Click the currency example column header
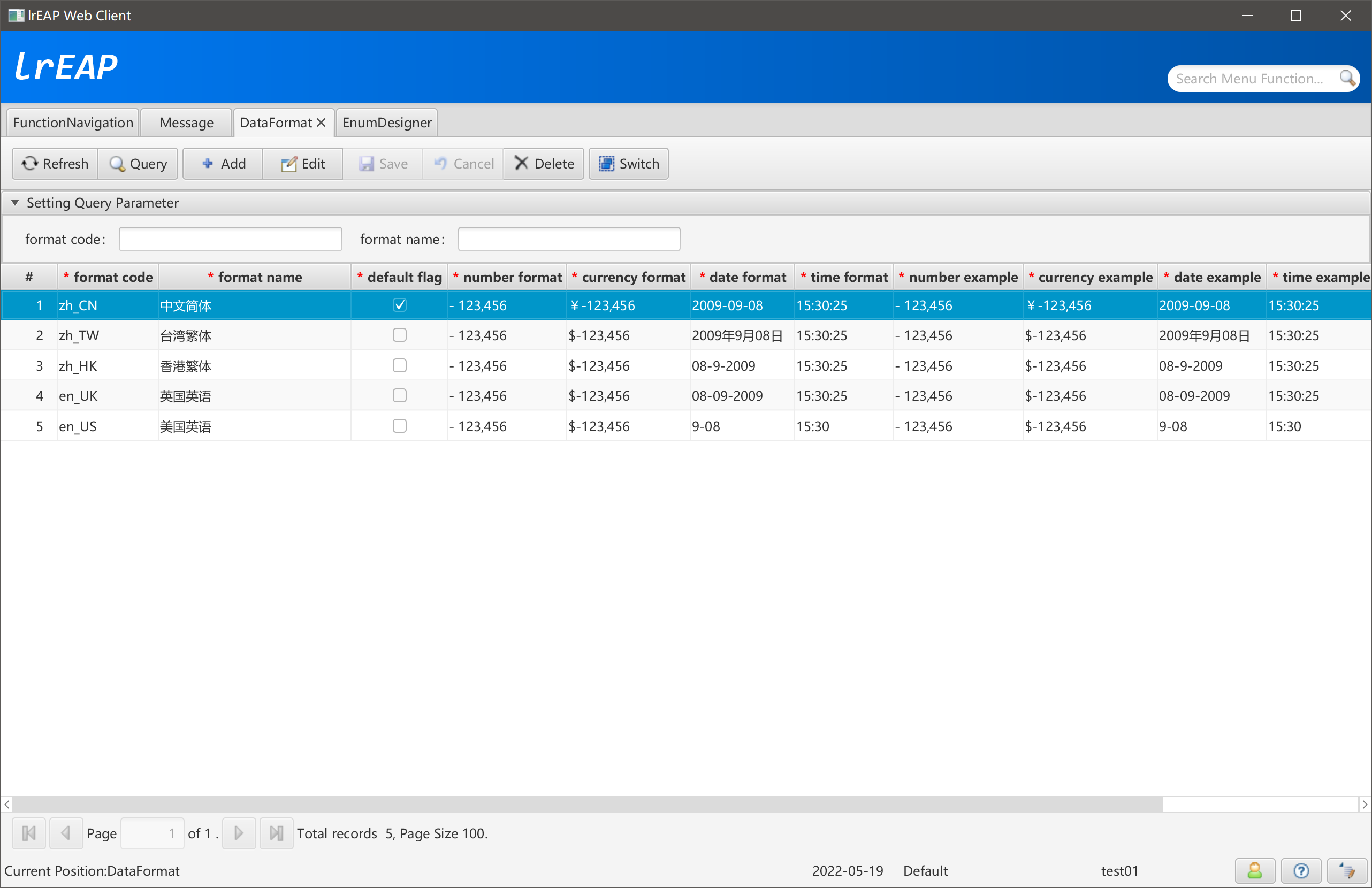 click(1090, 277)
